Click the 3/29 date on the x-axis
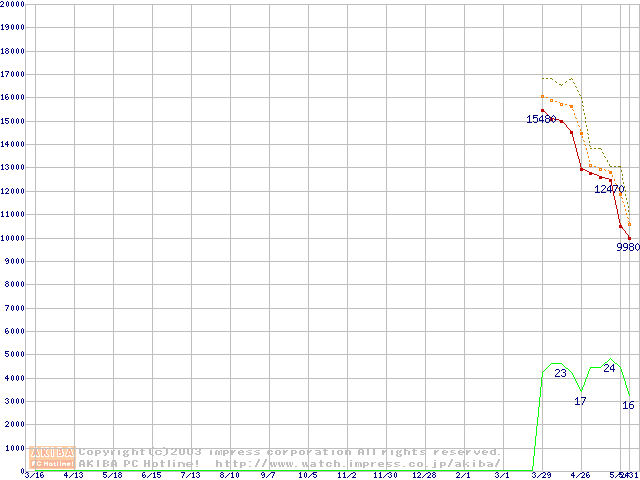The height and width of the screenshot is (480, 640). tap(542, 476)
